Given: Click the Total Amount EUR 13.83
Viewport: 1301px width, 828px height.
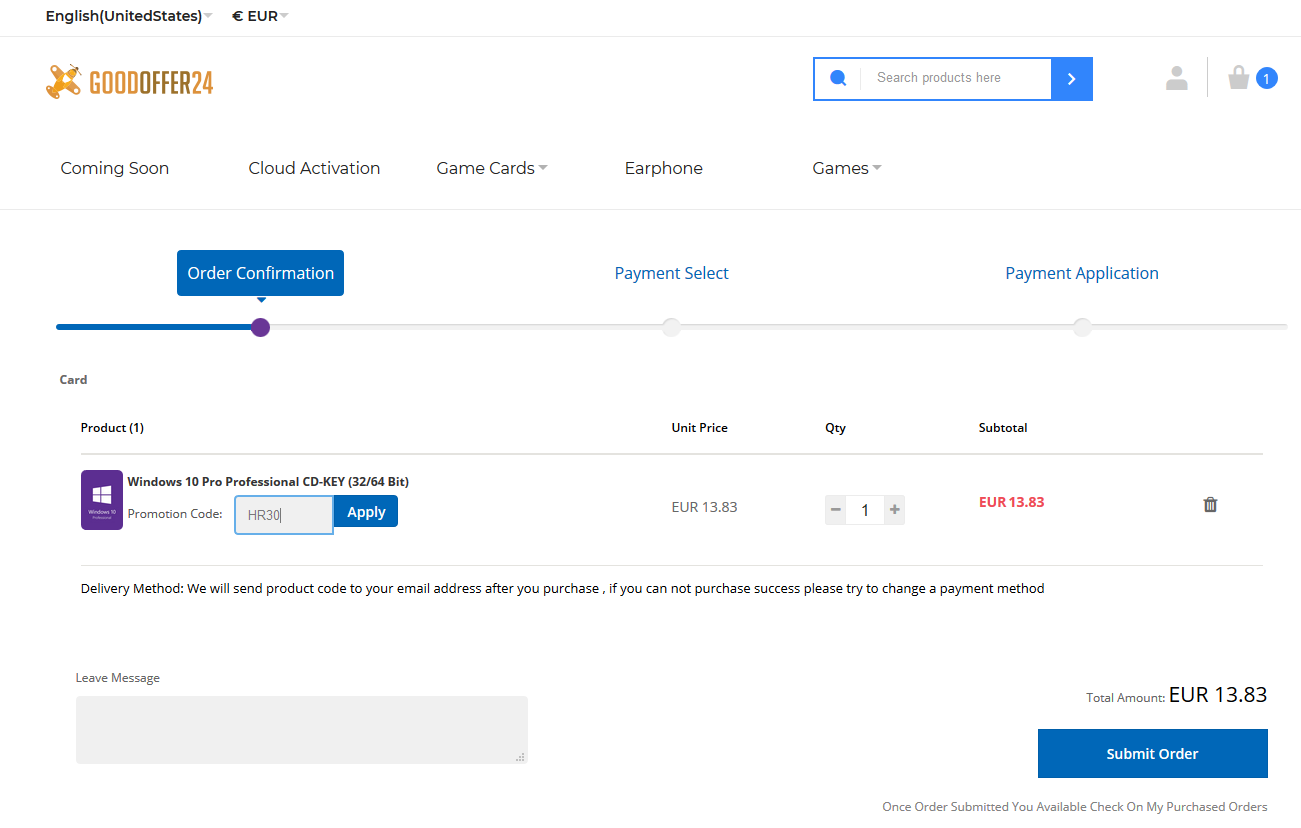Looking at the screenshot, I should coord(1217,695).
